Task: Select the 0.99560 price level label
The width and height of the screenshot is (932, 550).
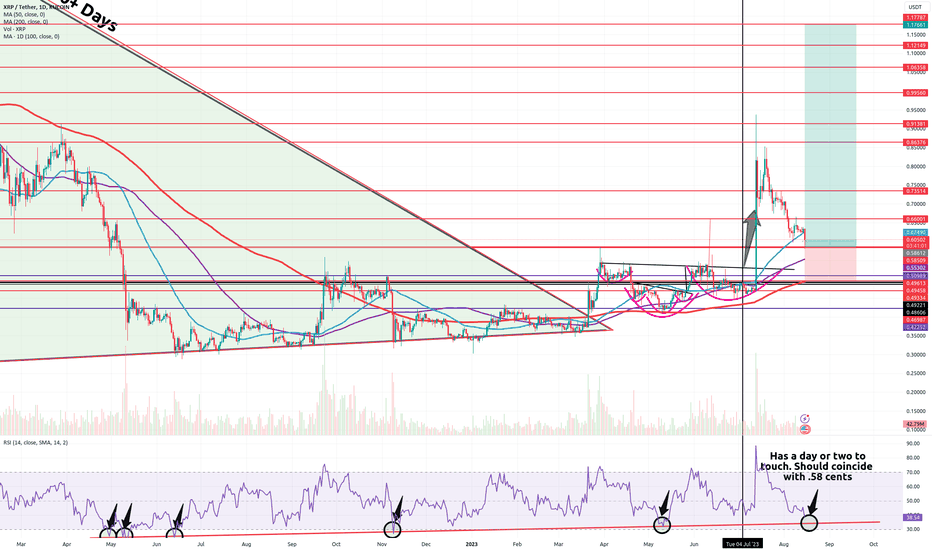Action: click(x=915, y=93)
